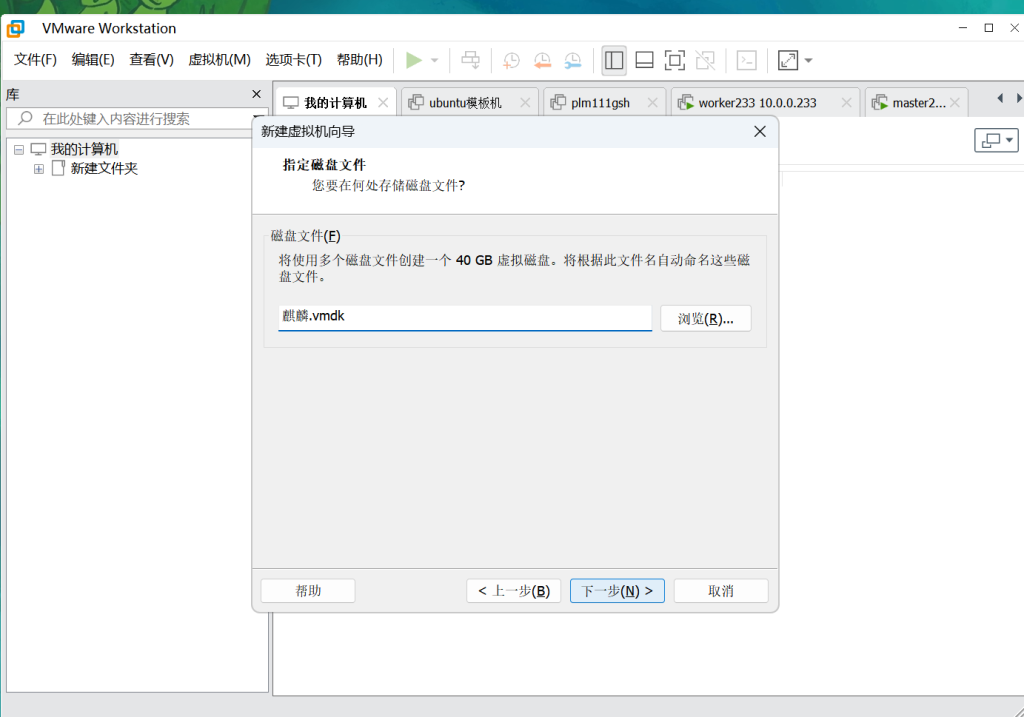Click the library search input box
The width and height of the screenshot is (1024, 717).
coord(140,118)
